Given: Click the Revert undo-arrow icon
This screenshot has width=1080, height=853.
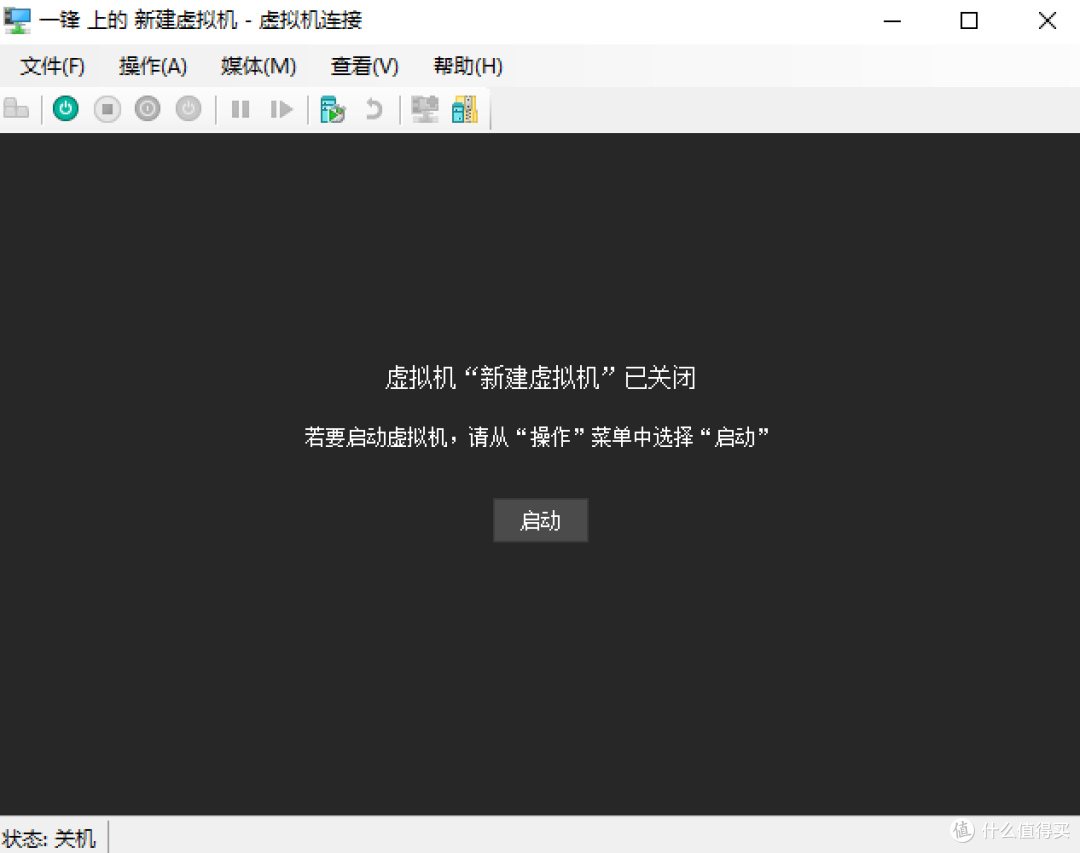Looking at the screenshot, I should click(x=373, y=109).
